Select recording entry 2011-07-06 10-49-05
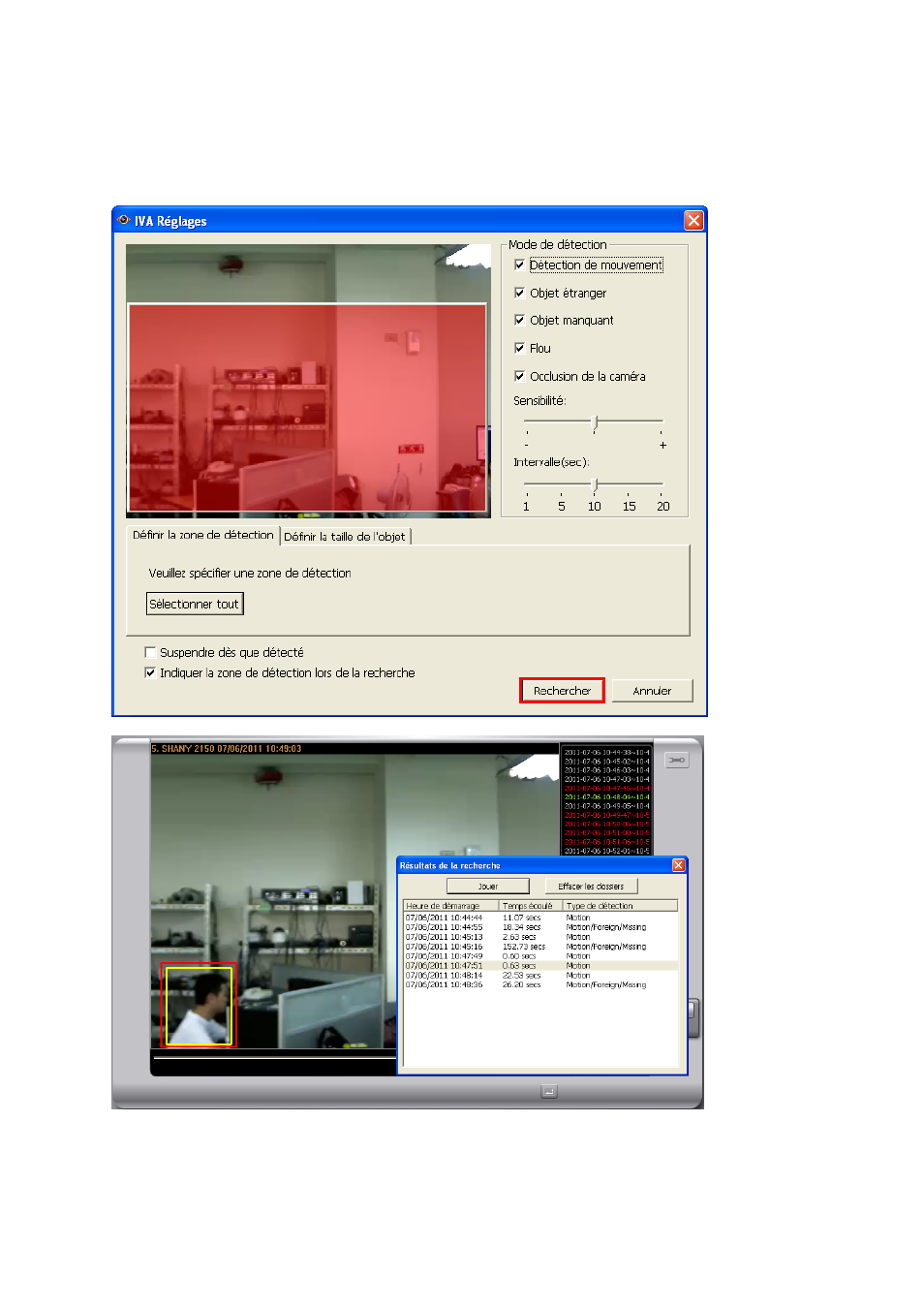924x1308 pixels. click(607, 806)
